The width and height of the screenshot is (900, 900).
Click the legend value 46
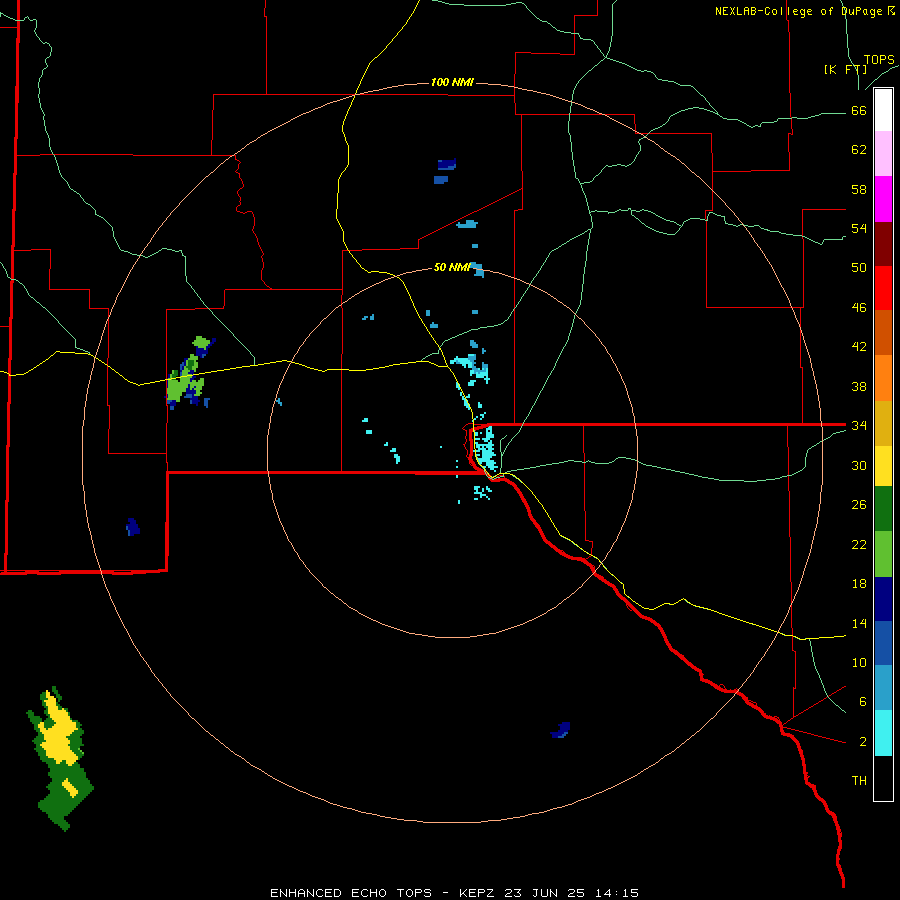[859, 308]
